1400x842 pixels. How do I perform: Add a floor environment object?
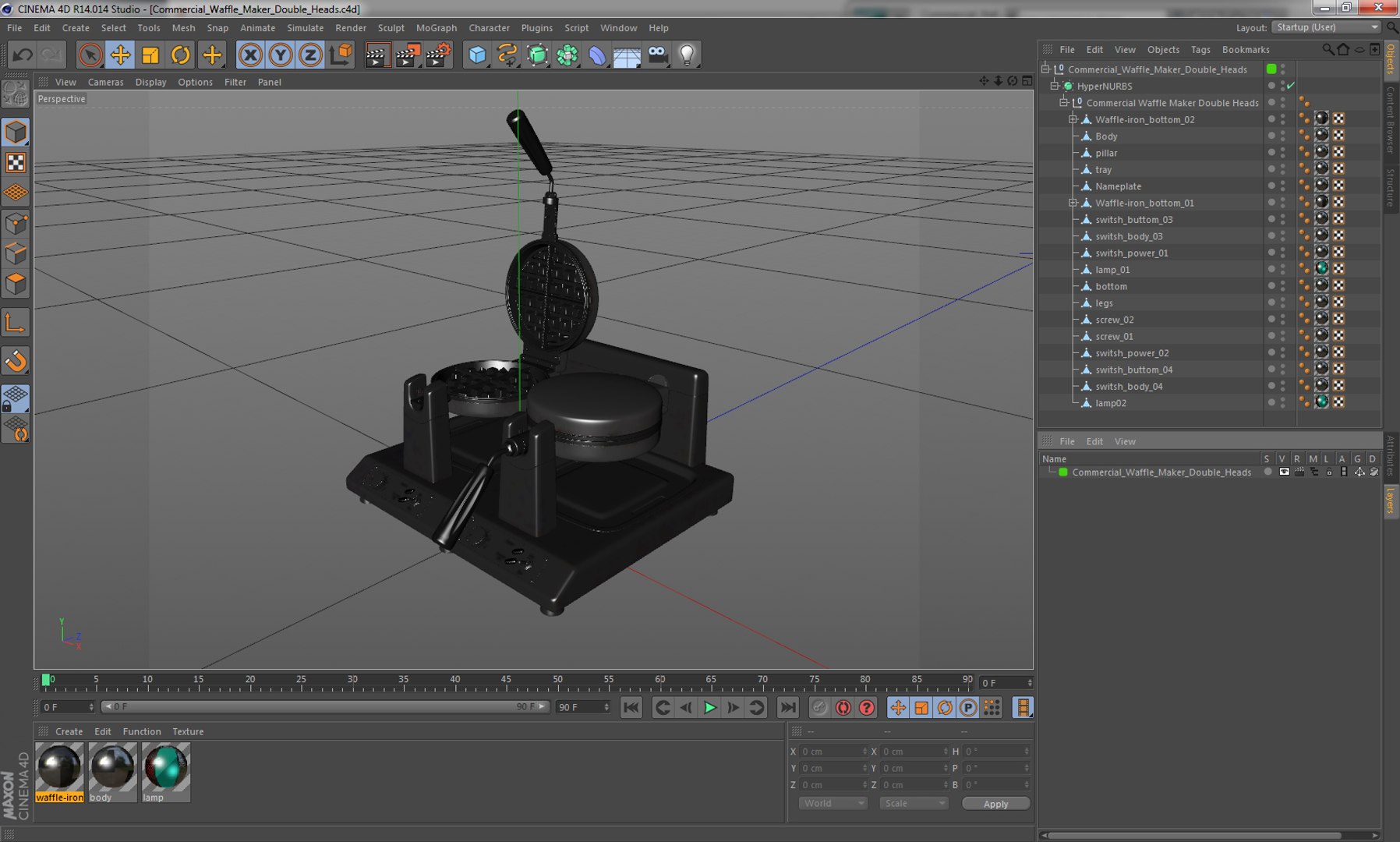tap(627, 55)
